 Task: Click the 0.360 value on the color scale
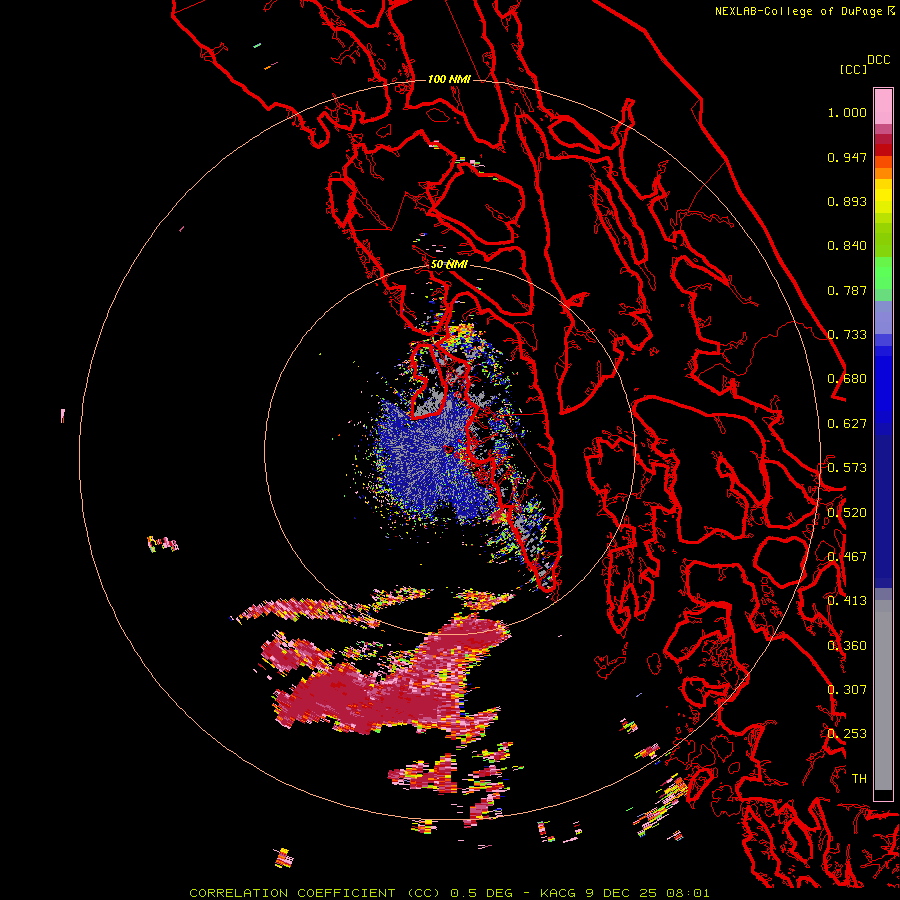[847, 646]
